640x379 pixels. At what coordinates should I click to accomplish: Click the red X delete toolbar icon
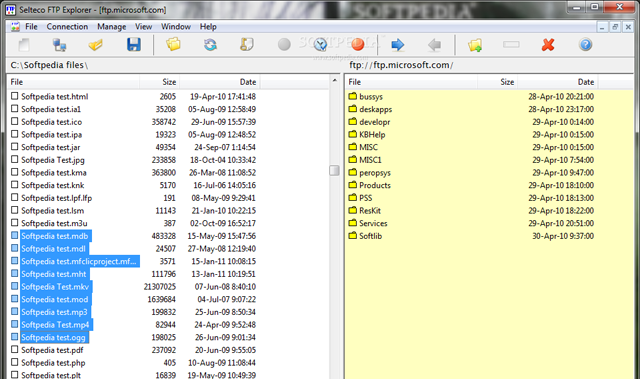click(x=548, y=44)
